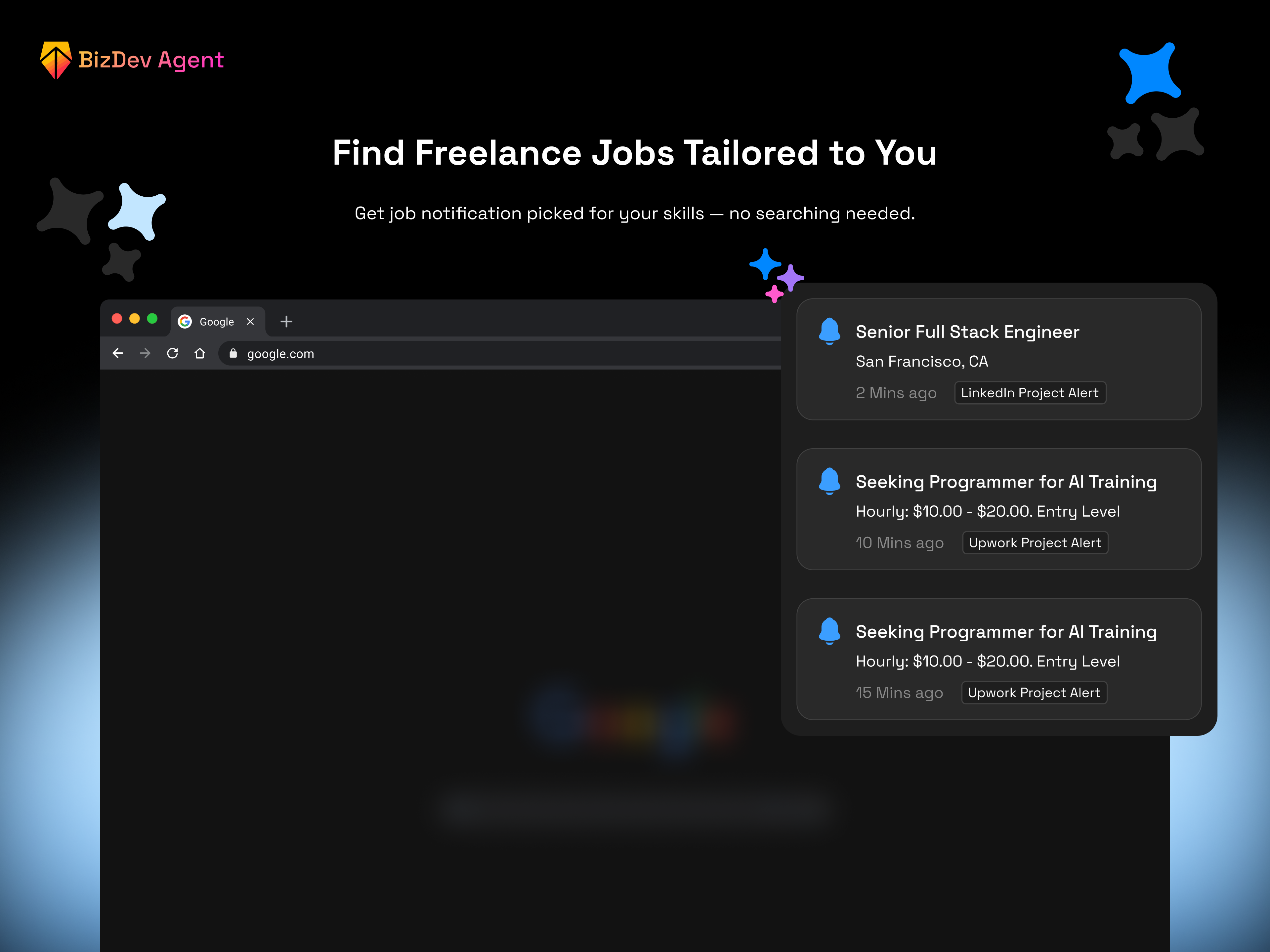This screenshot has height=952, width=1270.
Task: Click the BizDev Agent brand name text
Action: (151, 60)
